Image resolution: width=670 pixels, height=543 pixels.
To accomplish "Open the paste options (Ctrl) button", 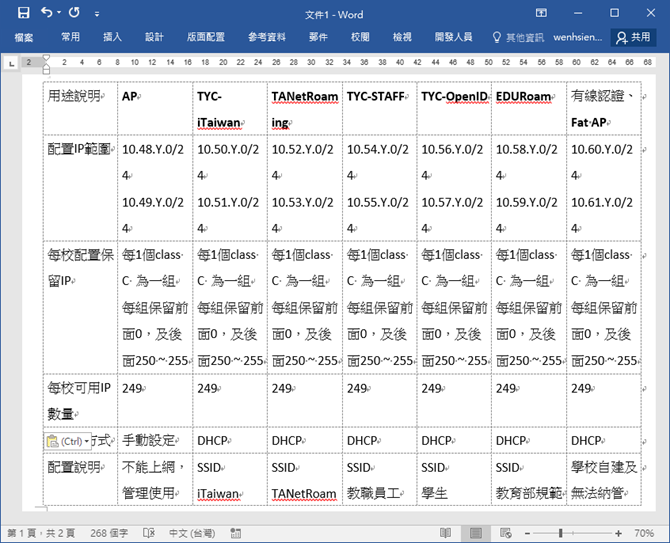I will click(68, 441).
